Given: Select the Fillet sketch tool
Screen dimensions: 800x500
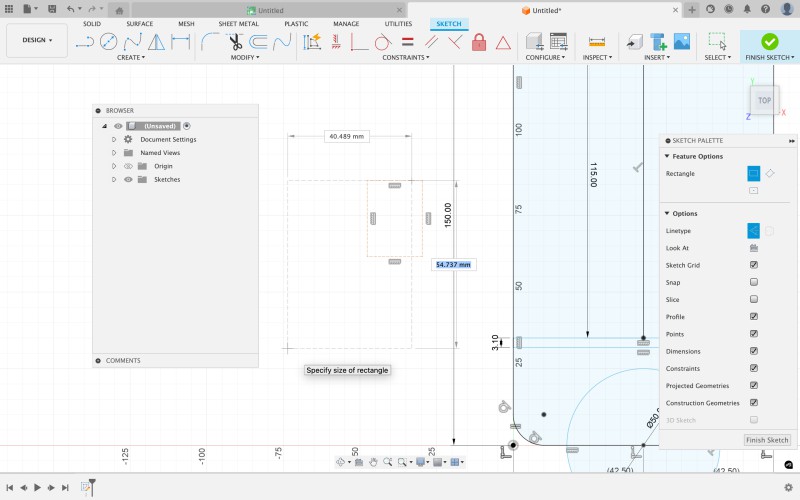Looking at the screenshot, I should [x=210, y=42].
